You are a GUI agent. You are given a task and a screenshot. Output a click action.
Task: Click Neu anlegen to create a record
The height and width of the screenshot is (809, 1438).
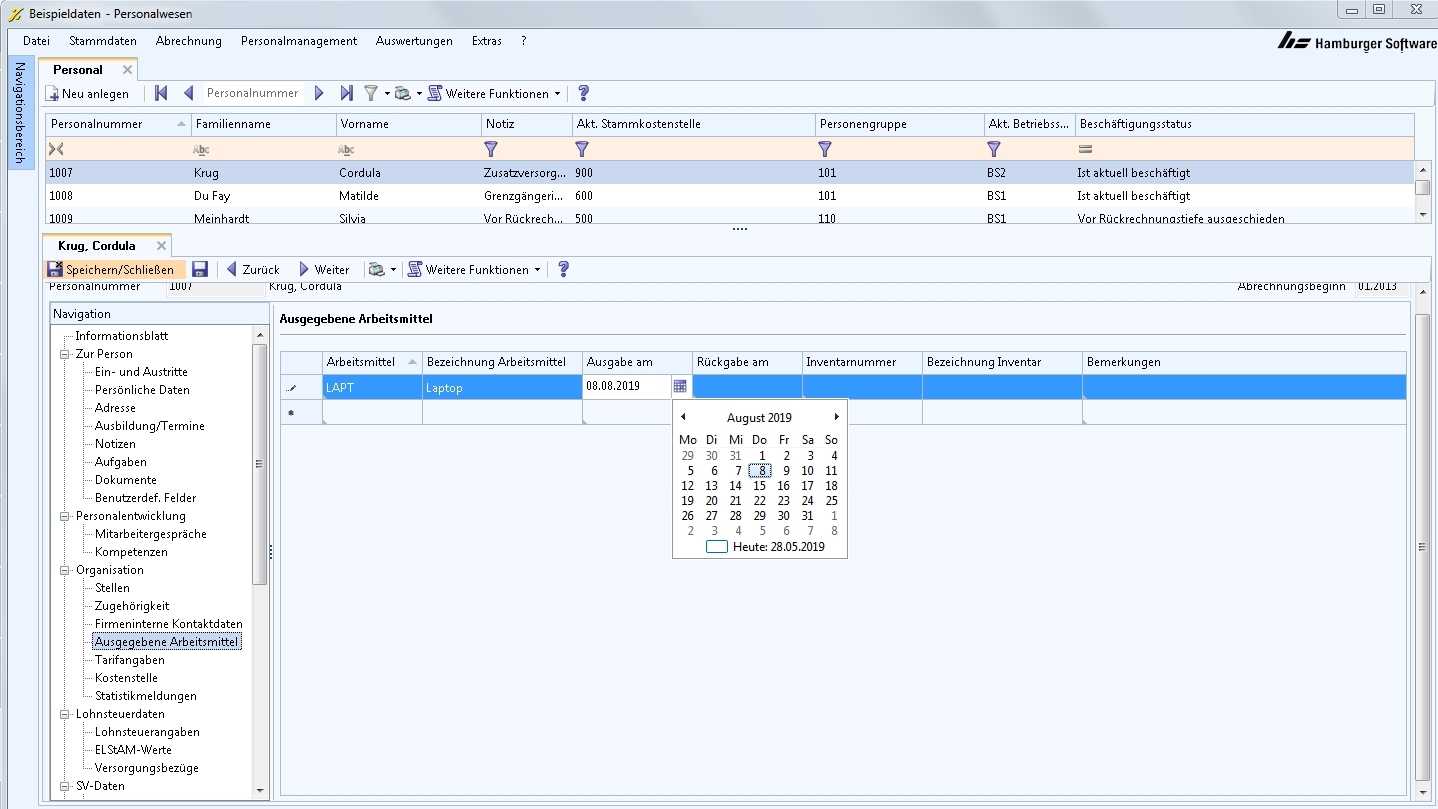click(x=87, y=93)
